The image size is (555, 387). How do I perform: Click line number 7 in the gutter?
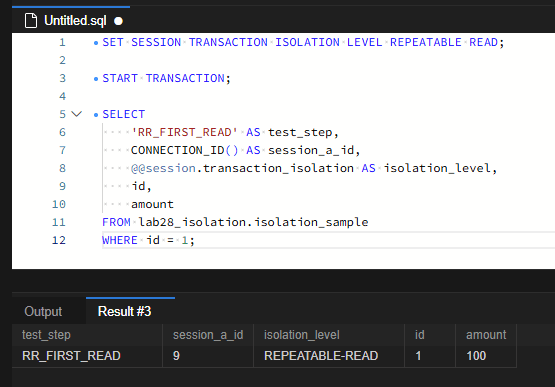62,150
